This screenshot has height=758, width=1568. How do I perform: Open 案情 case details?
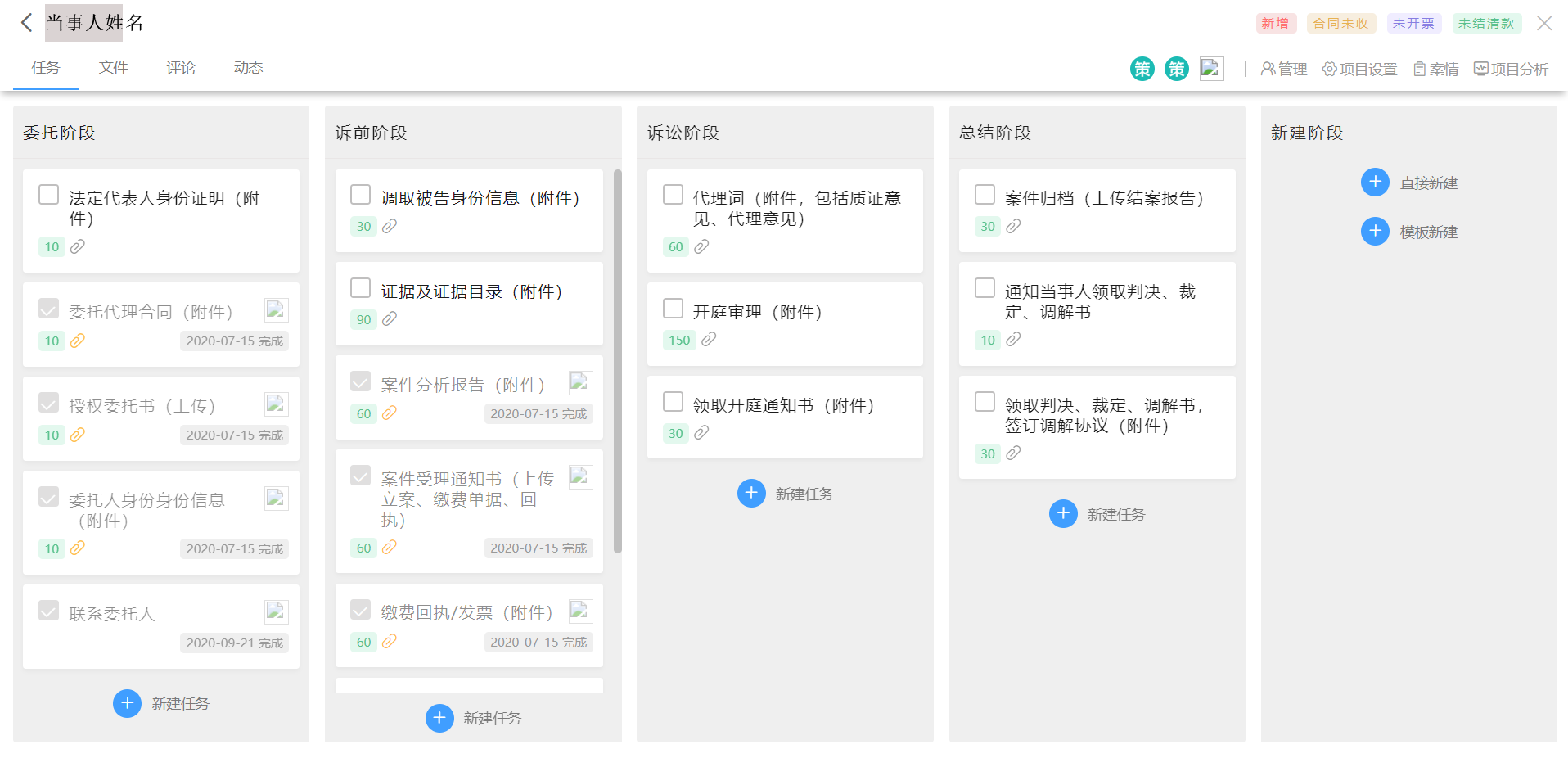pyautogui.click(x=1435, y=70)
